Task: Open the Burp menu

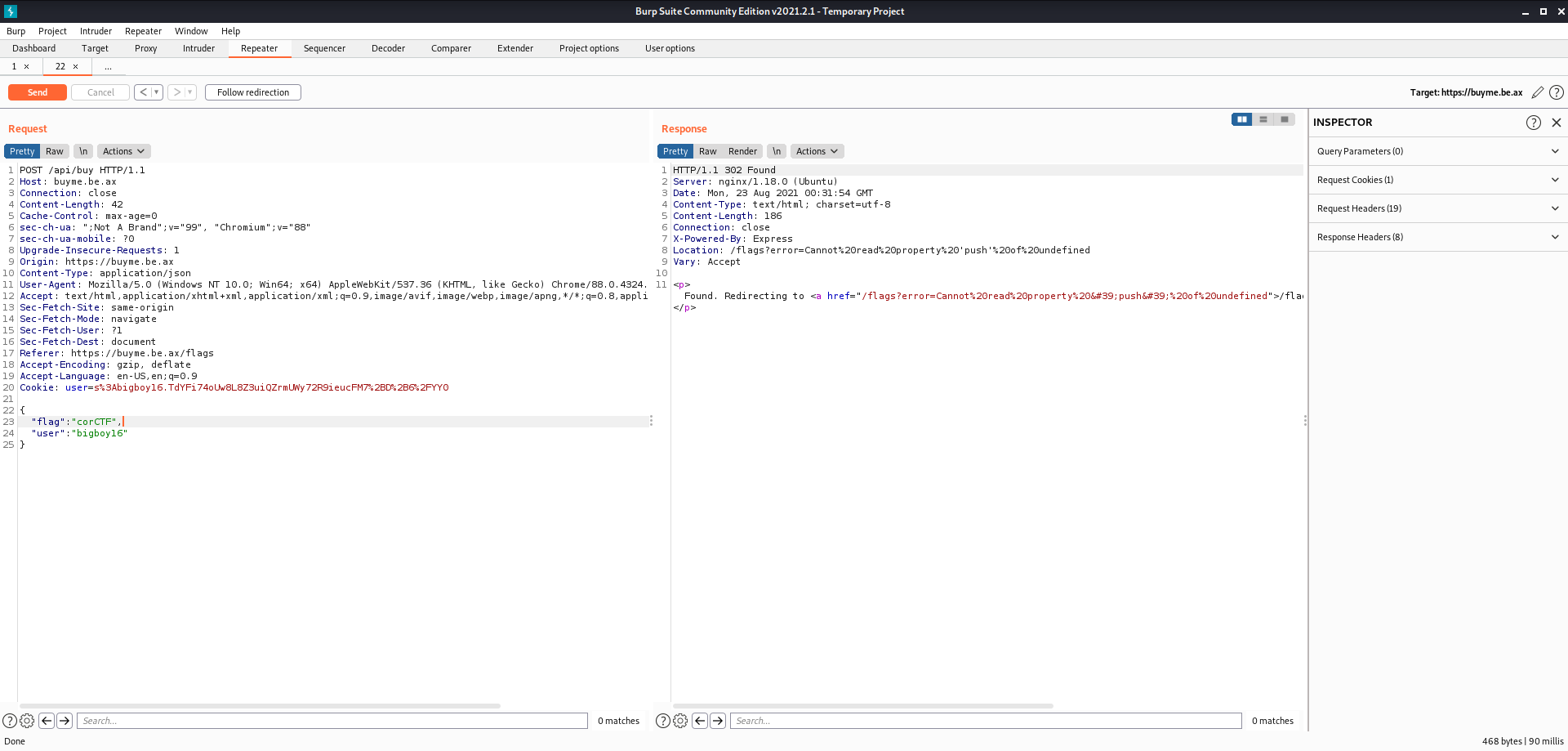Action: (x=16, y=31)
